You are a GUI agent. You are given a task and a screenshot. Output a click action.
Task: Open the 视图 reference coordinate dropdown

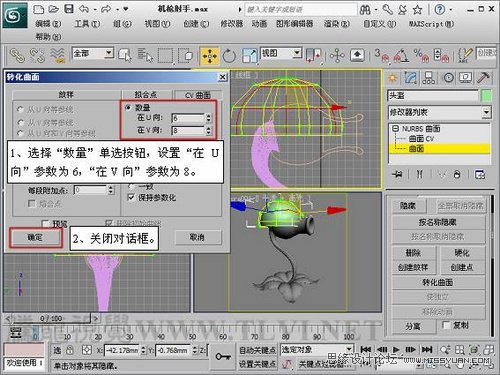click(x=297, y=53)
